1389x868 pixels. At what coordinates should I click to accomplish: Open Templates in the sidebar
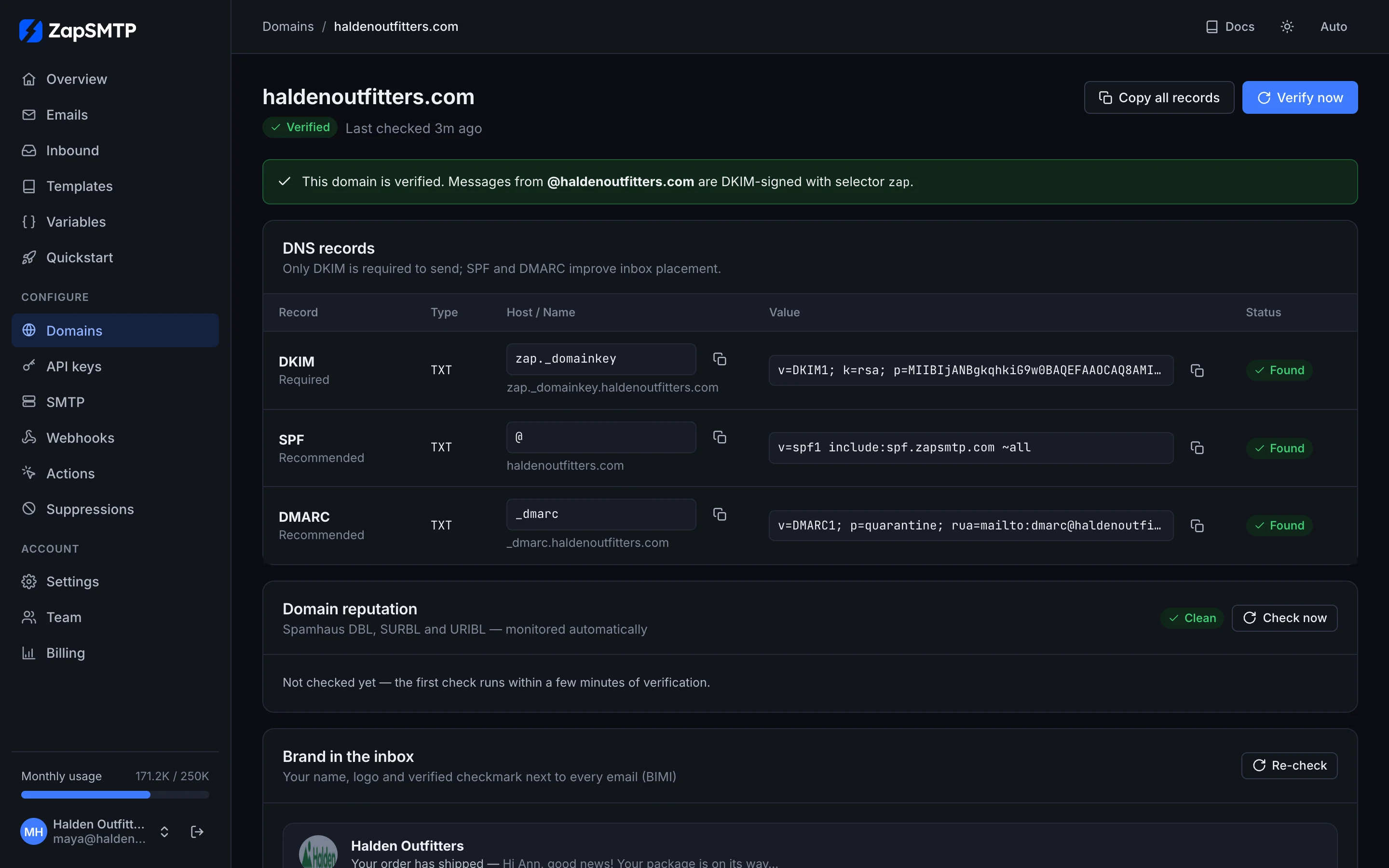(x=115, y=186)
